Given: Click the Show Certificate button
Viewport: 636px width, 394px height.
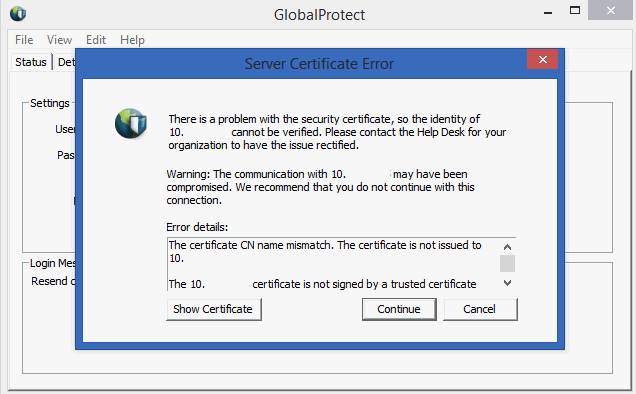Looking at the screenshot, I should click(x=214, y=309).
